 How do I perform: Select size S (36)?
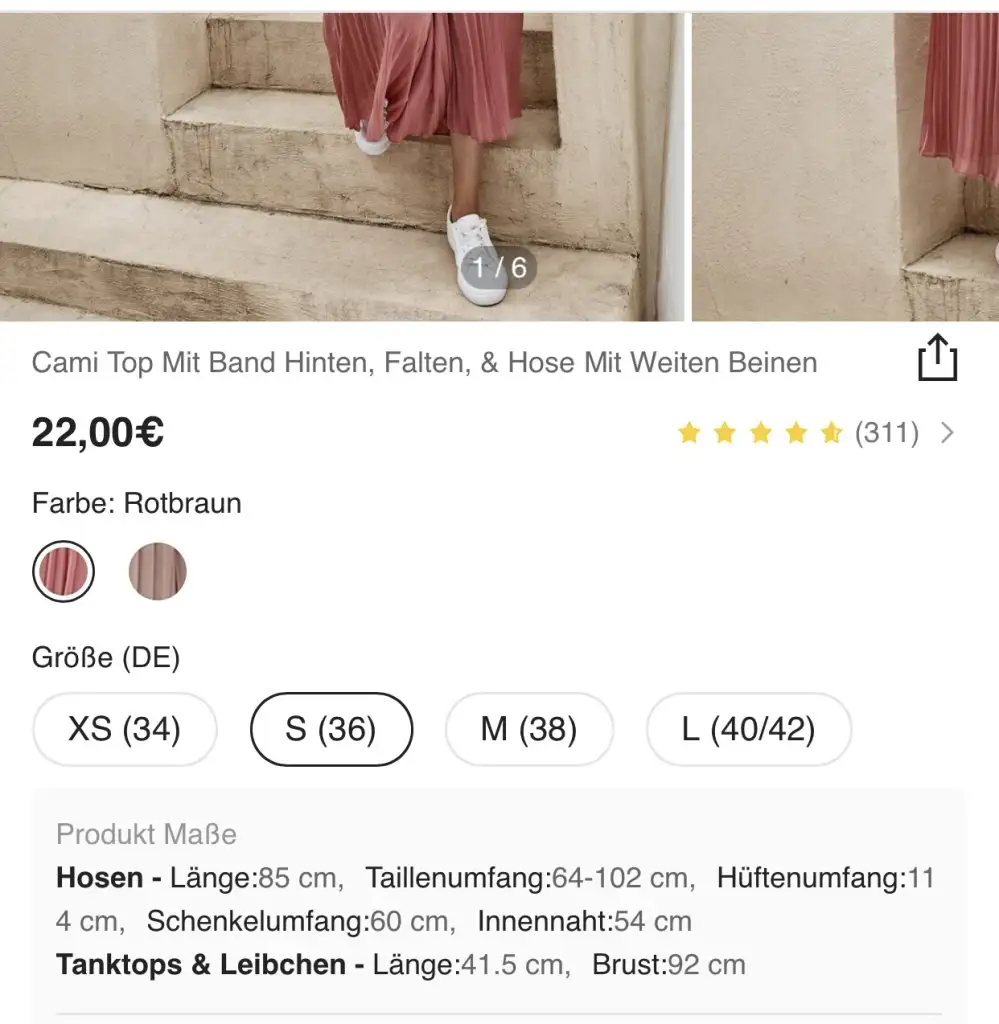coord(331,729)
